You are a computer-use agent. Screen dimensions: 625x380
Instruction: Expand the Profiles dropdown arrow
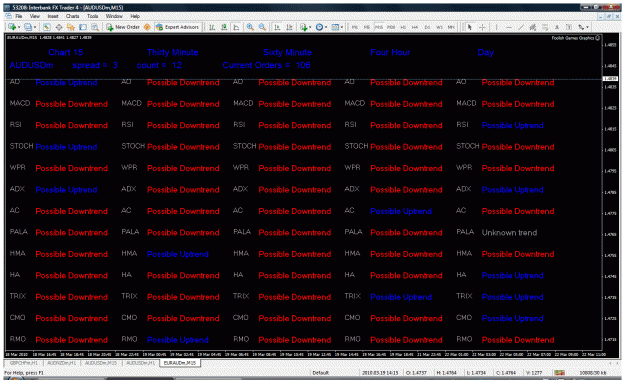[35, 27]
